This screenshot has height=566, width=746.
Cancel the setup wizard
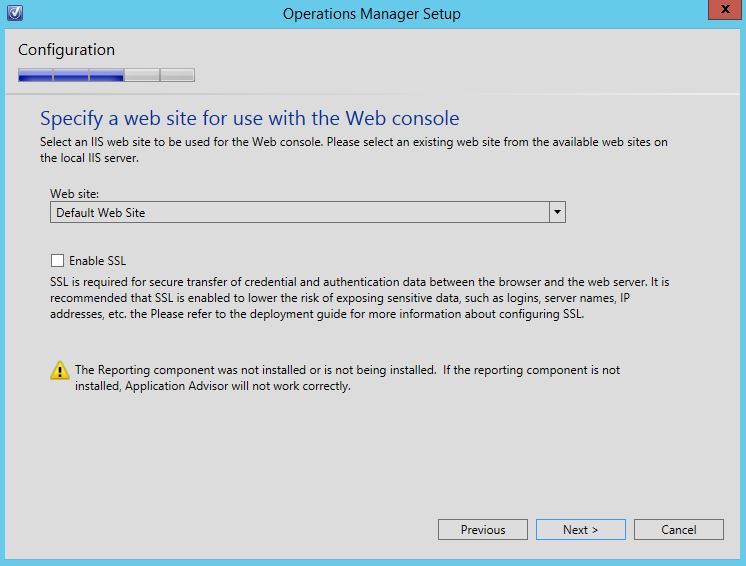pyautogui.click(x=679, y=529)
